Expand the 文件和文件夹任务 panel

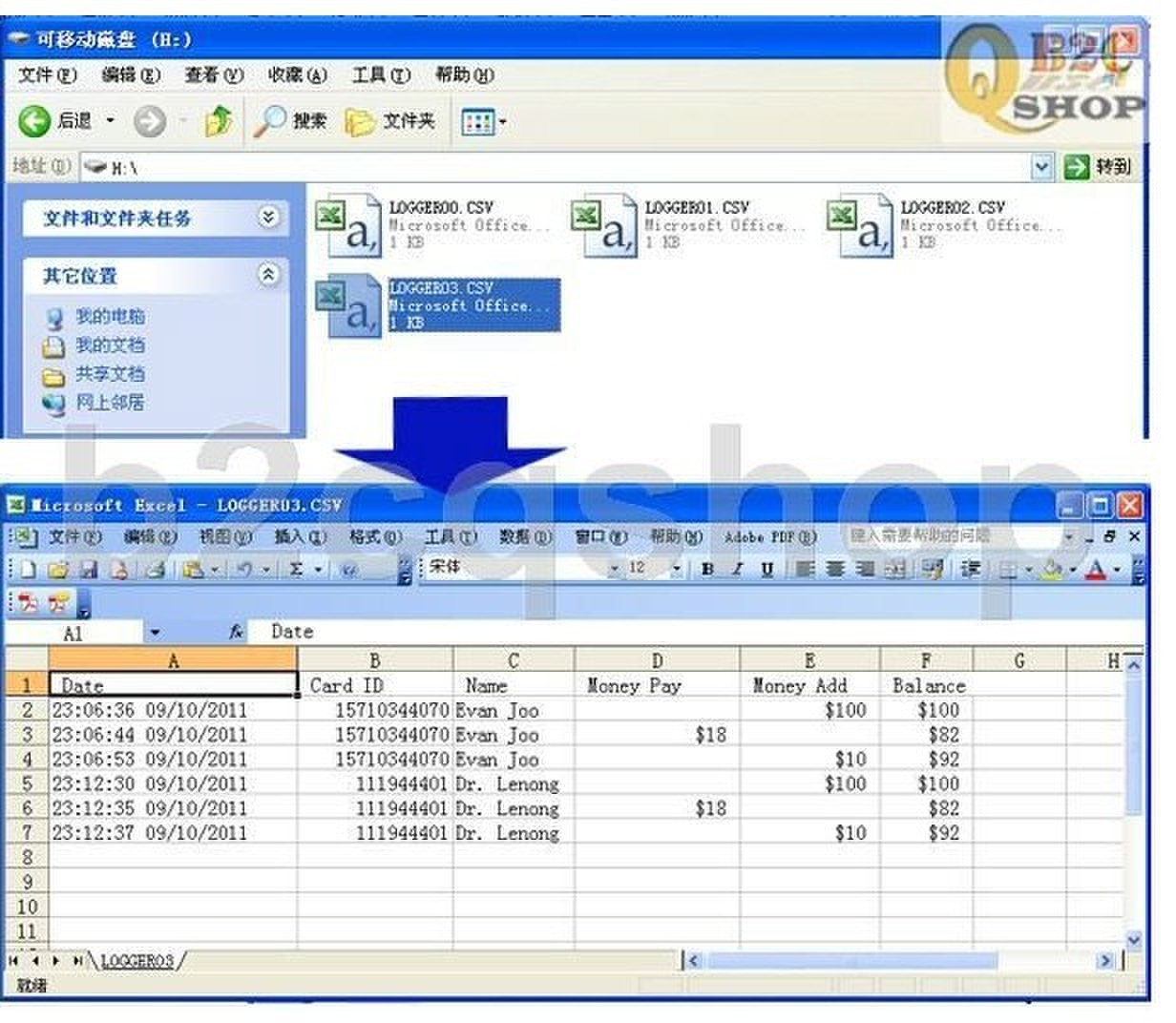tap(269, 218)
